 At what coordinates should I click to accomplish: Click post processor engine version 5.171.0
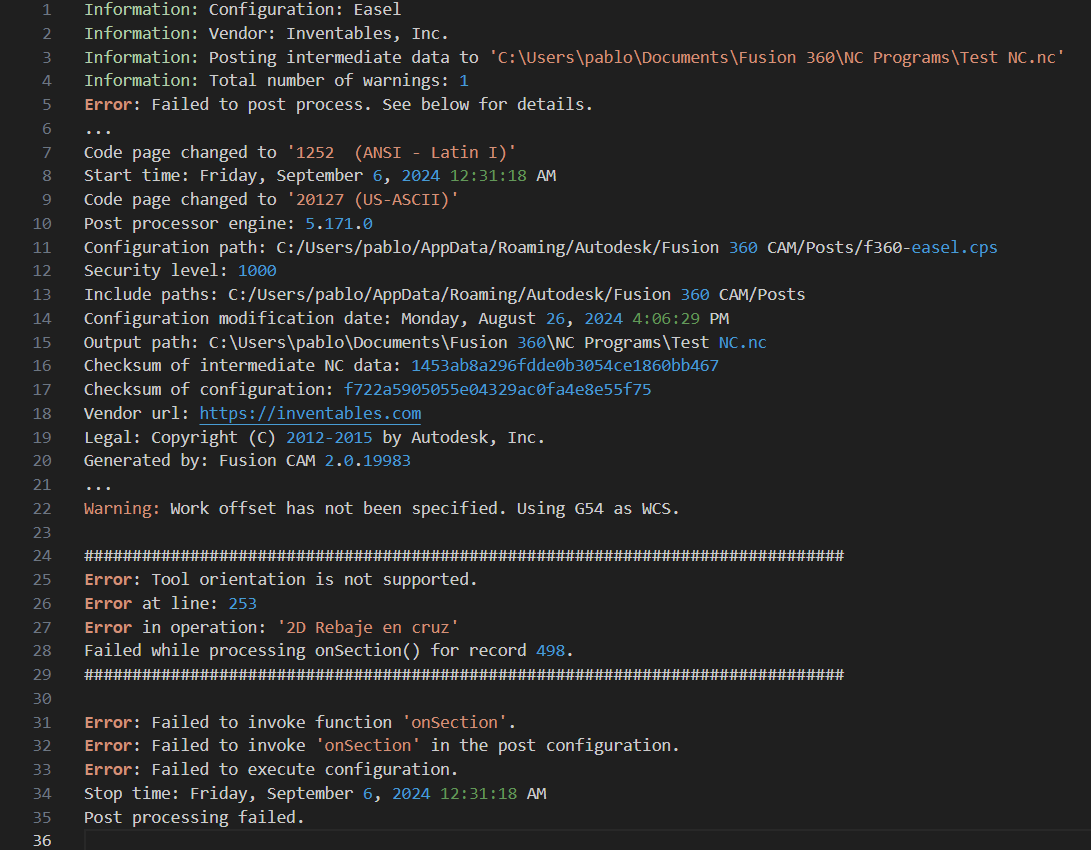coord(339,223)
